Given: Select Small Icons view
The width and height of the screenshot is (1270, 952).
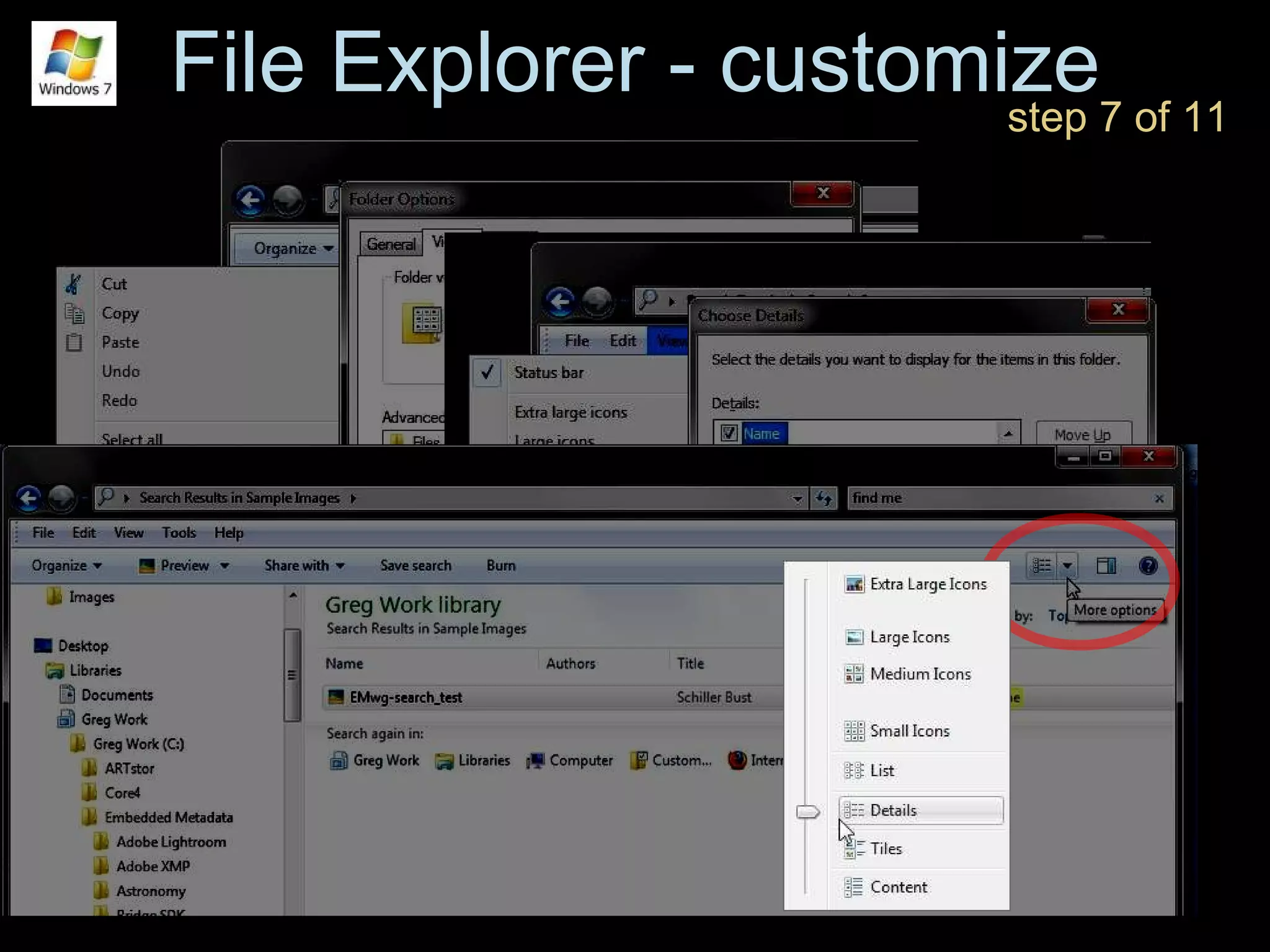Looking at the screenshot, I should click(897, 731).
